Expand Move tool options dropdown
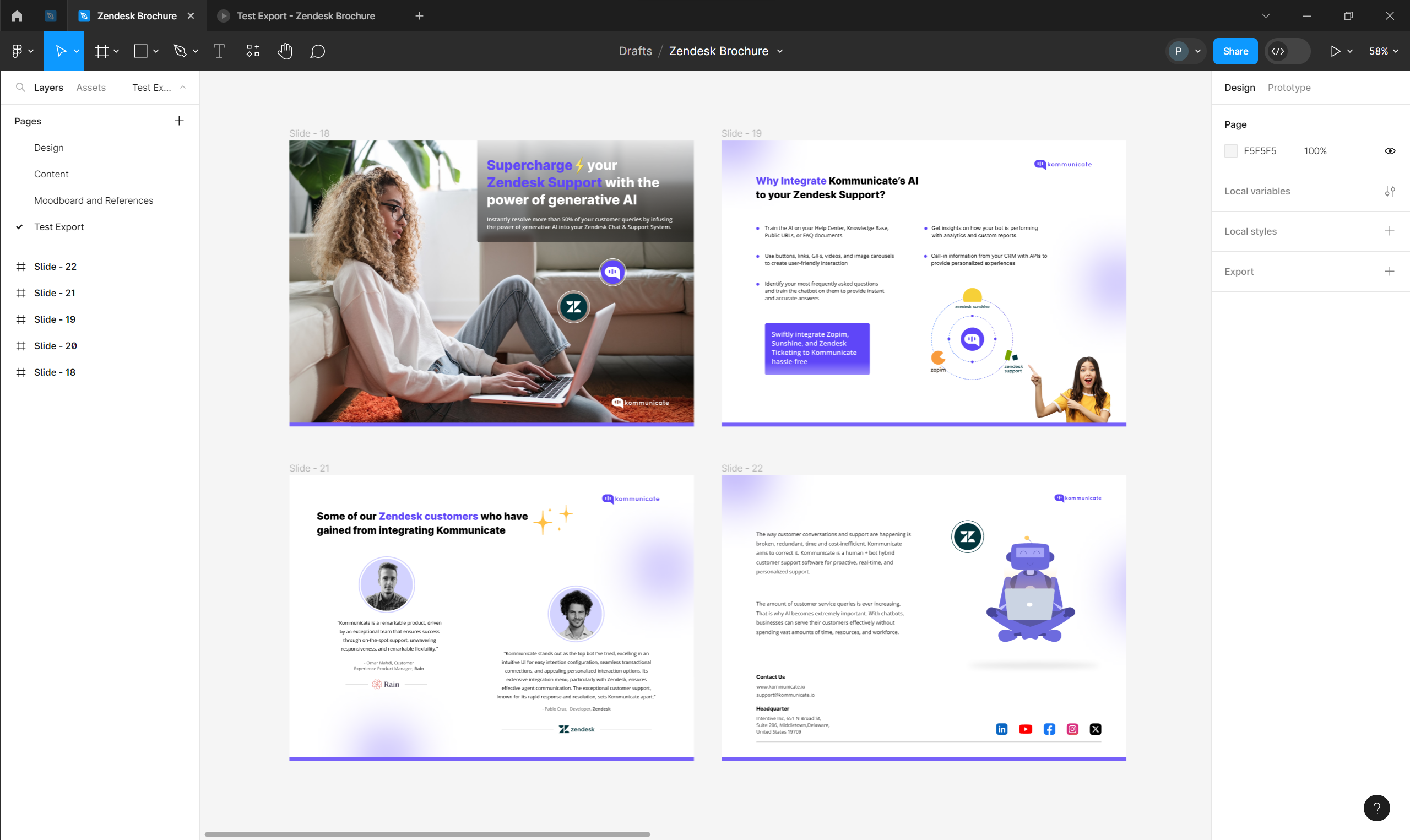This screenshot has height=840, width=1410. (x=77, y=51)
